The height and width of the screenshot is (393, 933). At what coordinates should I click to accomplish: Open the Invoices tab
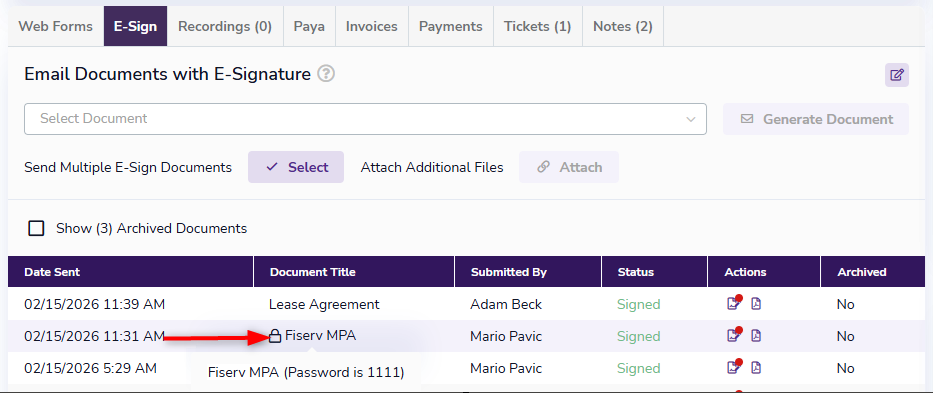(372, 26)
